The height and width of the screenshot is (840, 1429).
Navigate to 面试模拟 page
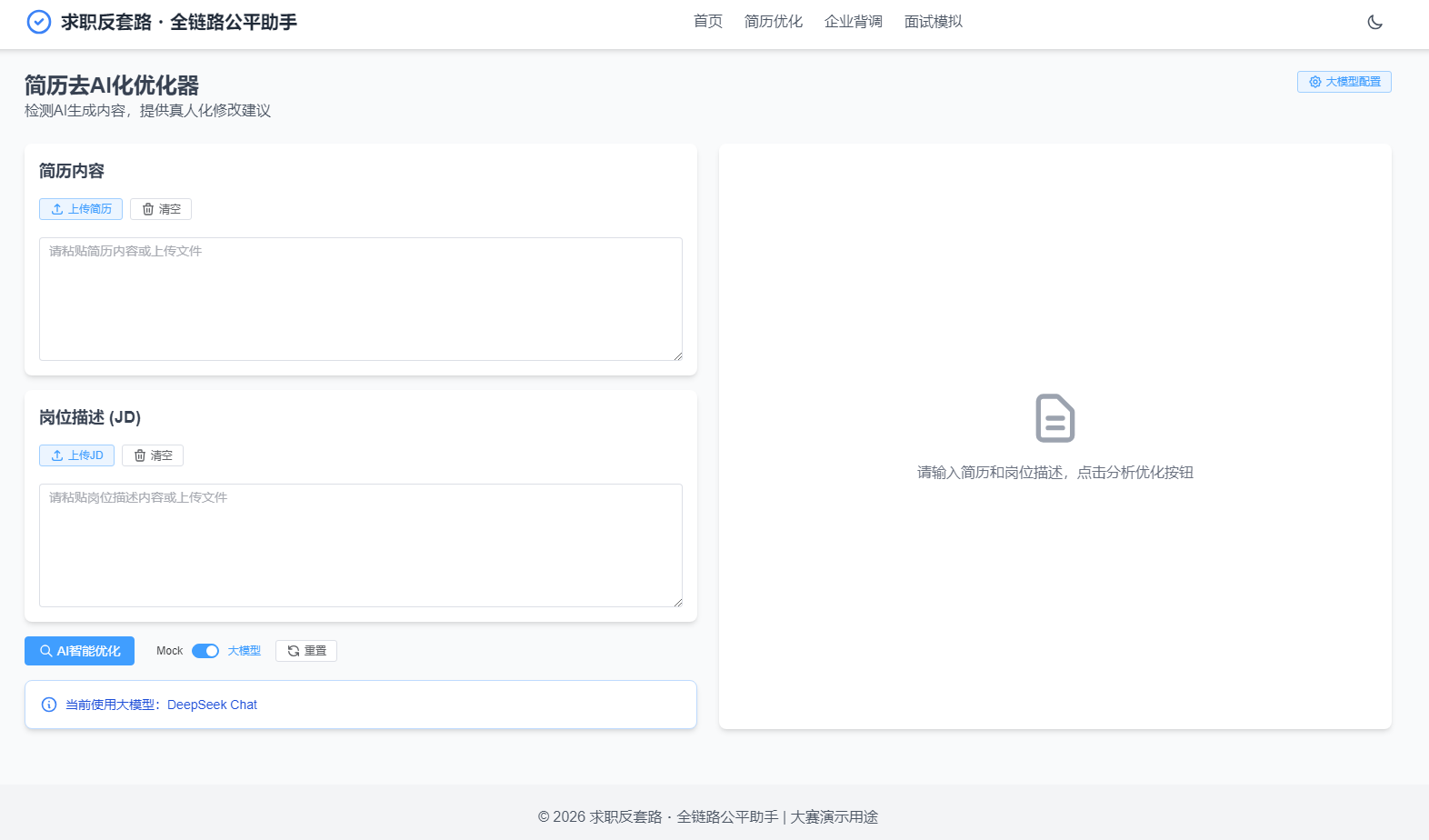point(933,22)
